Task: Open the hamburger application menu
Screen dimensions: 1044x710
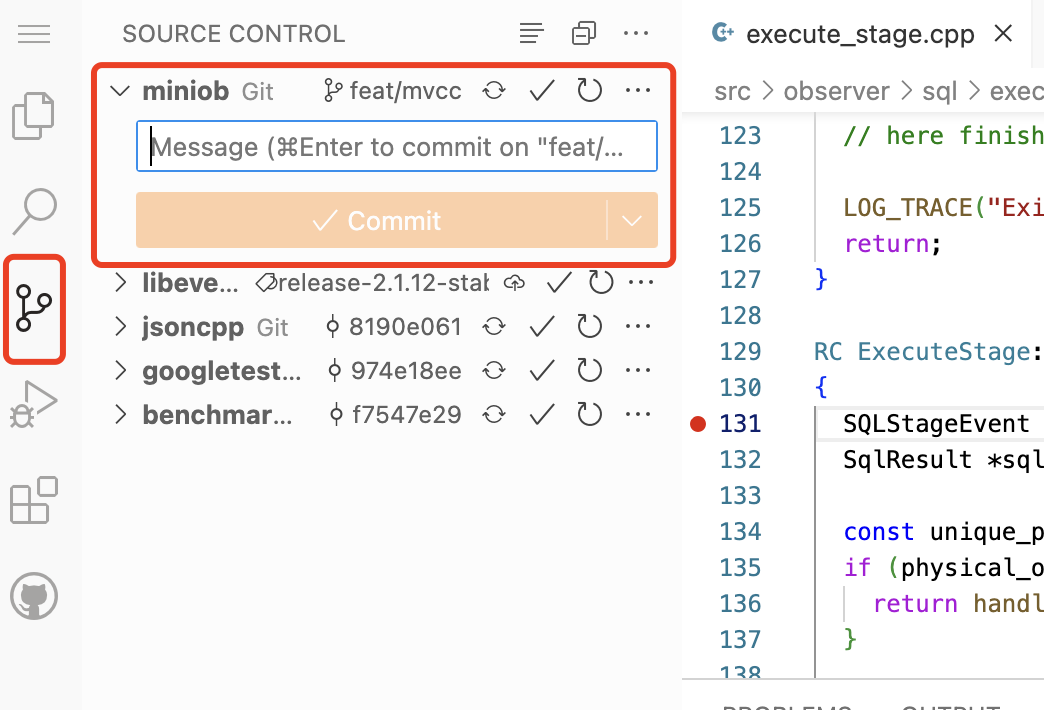Action: pos(34,33)
